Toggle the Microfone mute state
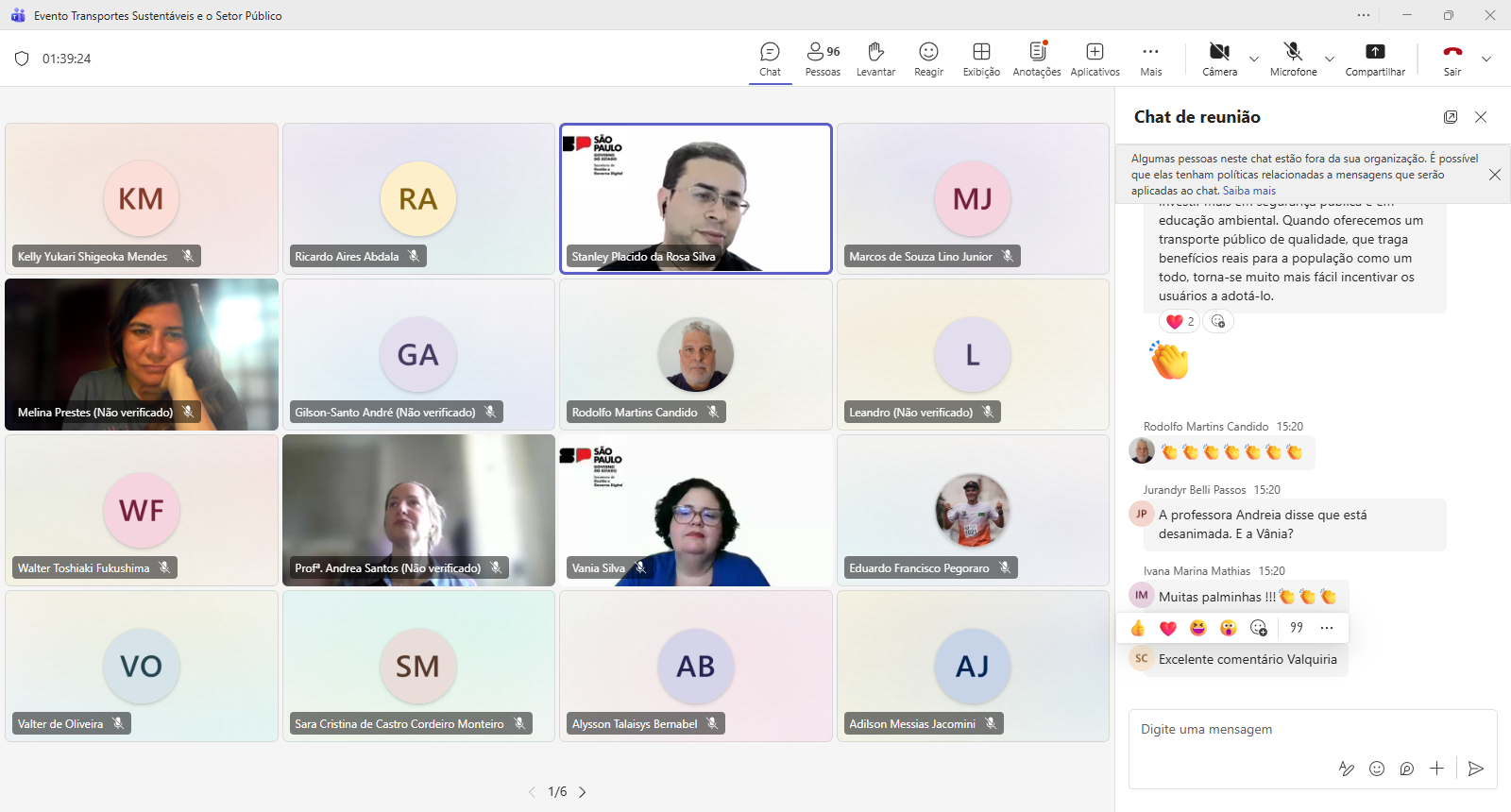Screen dimensions: 1511x812 click(1293, 59)
